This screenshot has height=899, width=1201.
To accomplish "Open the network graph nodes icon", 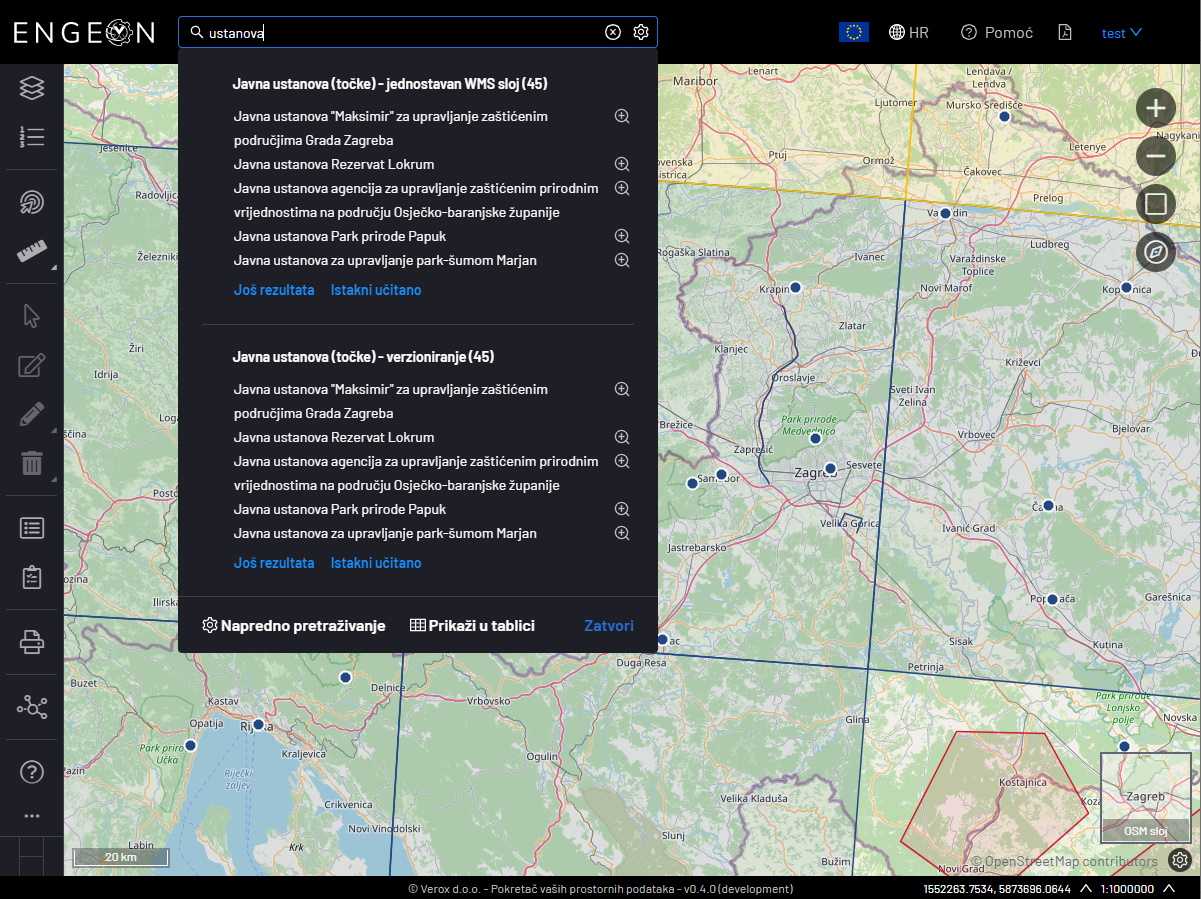I will click(x=32, y=708).
